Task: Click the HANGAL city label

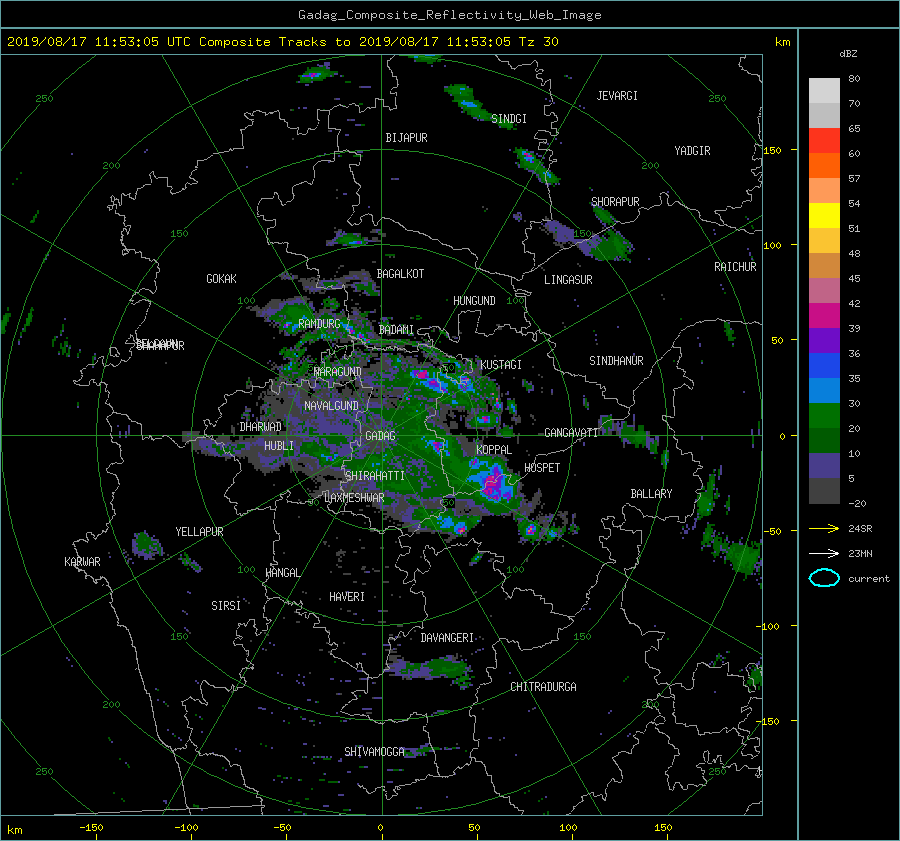Action: click(283, 573)
